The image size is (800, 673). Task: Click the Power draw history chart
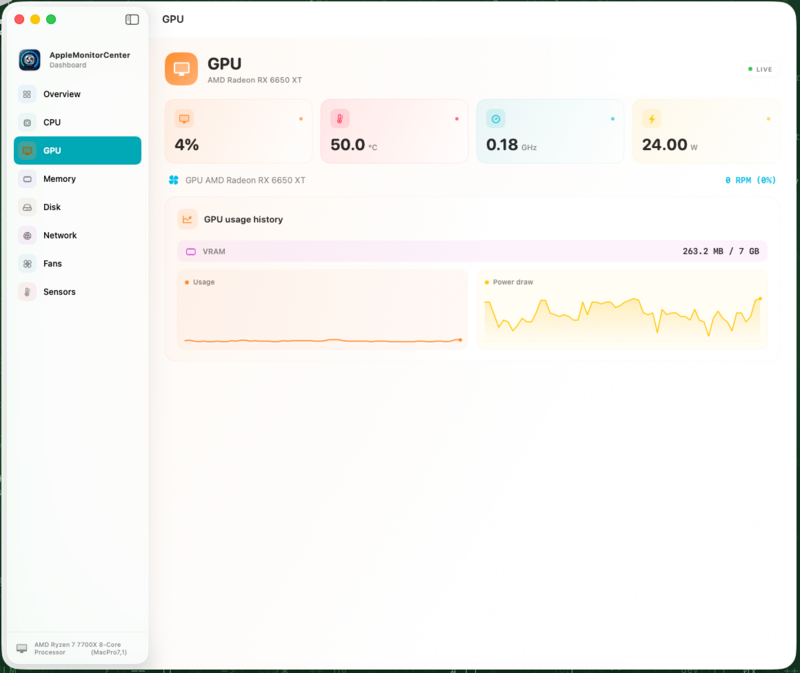pos(622,310)
